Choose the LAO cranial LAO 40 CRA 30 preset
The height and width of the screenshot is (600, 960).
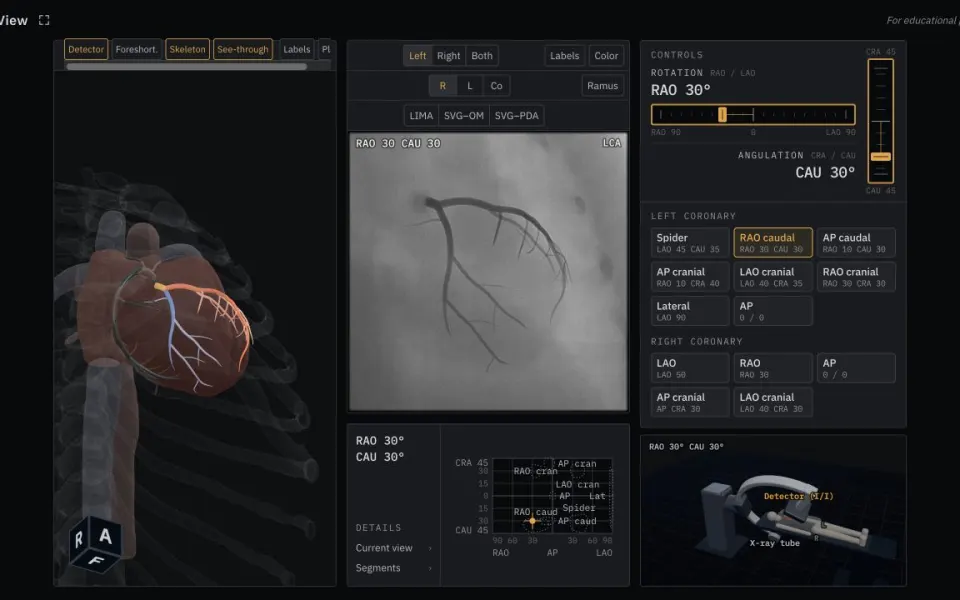pos(773,402)
